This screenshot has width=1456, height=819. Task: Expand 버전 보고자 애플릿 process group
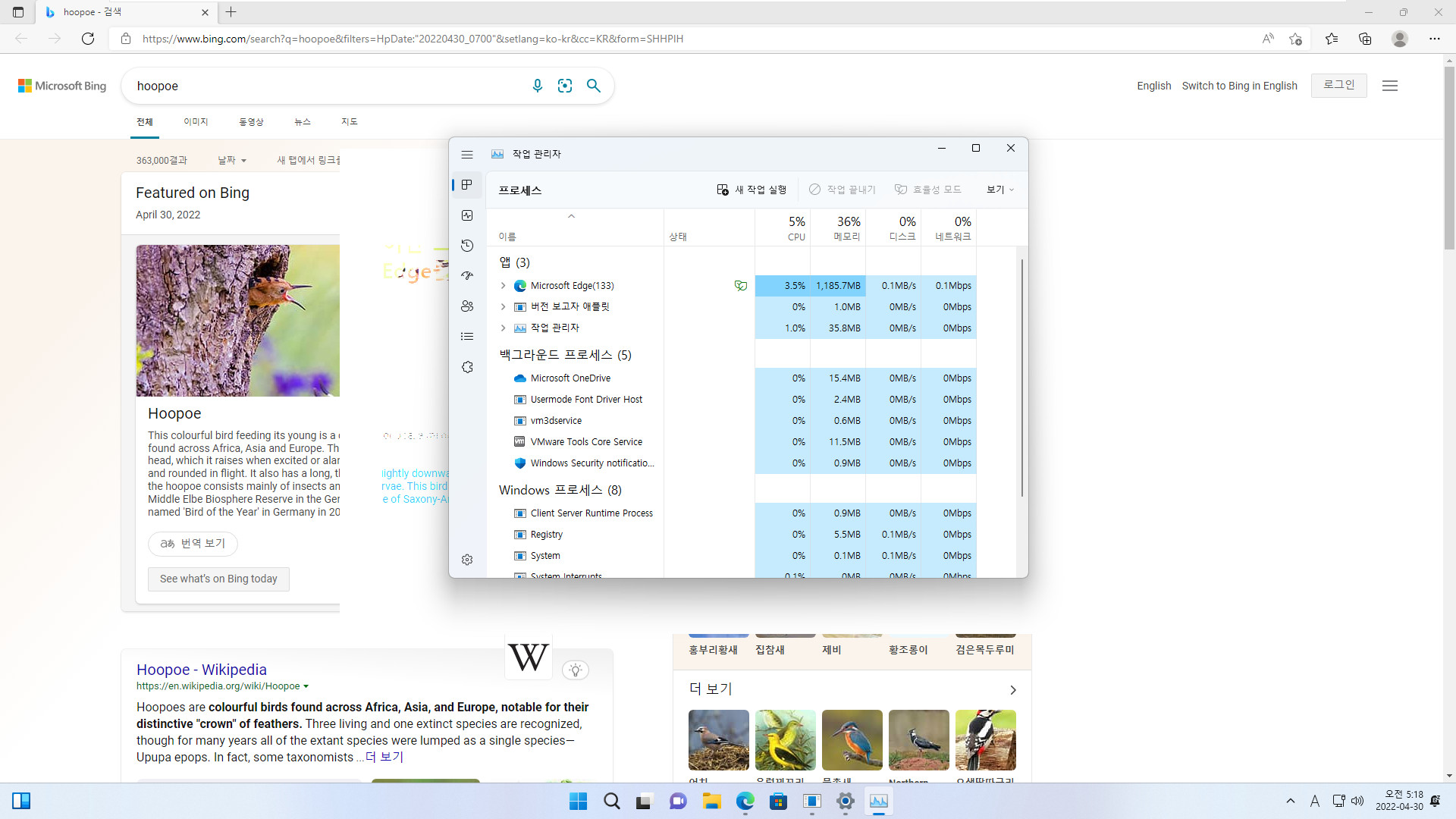click(503, 307)
